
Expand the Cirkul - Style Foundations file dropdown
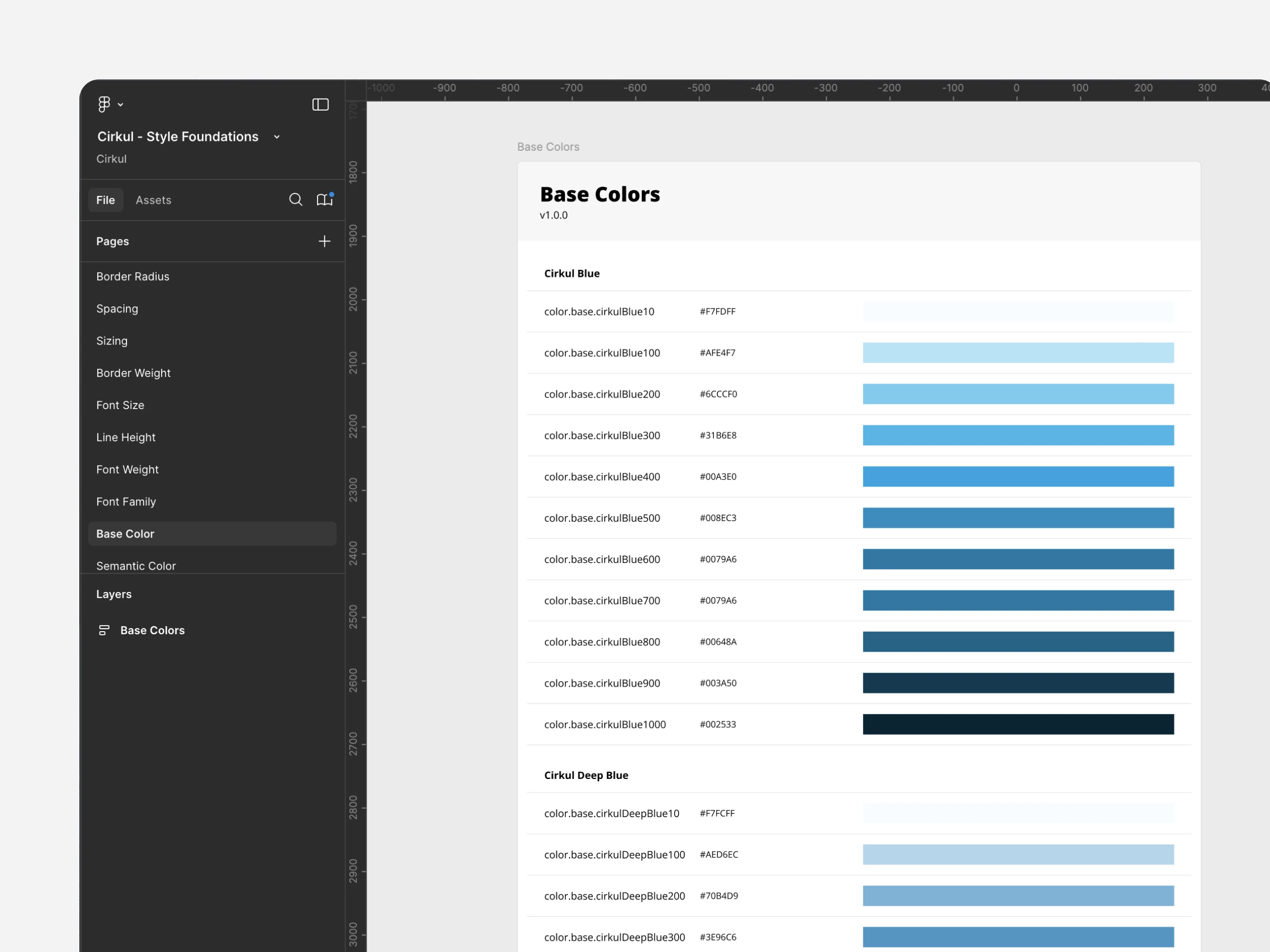click(277, 137)
